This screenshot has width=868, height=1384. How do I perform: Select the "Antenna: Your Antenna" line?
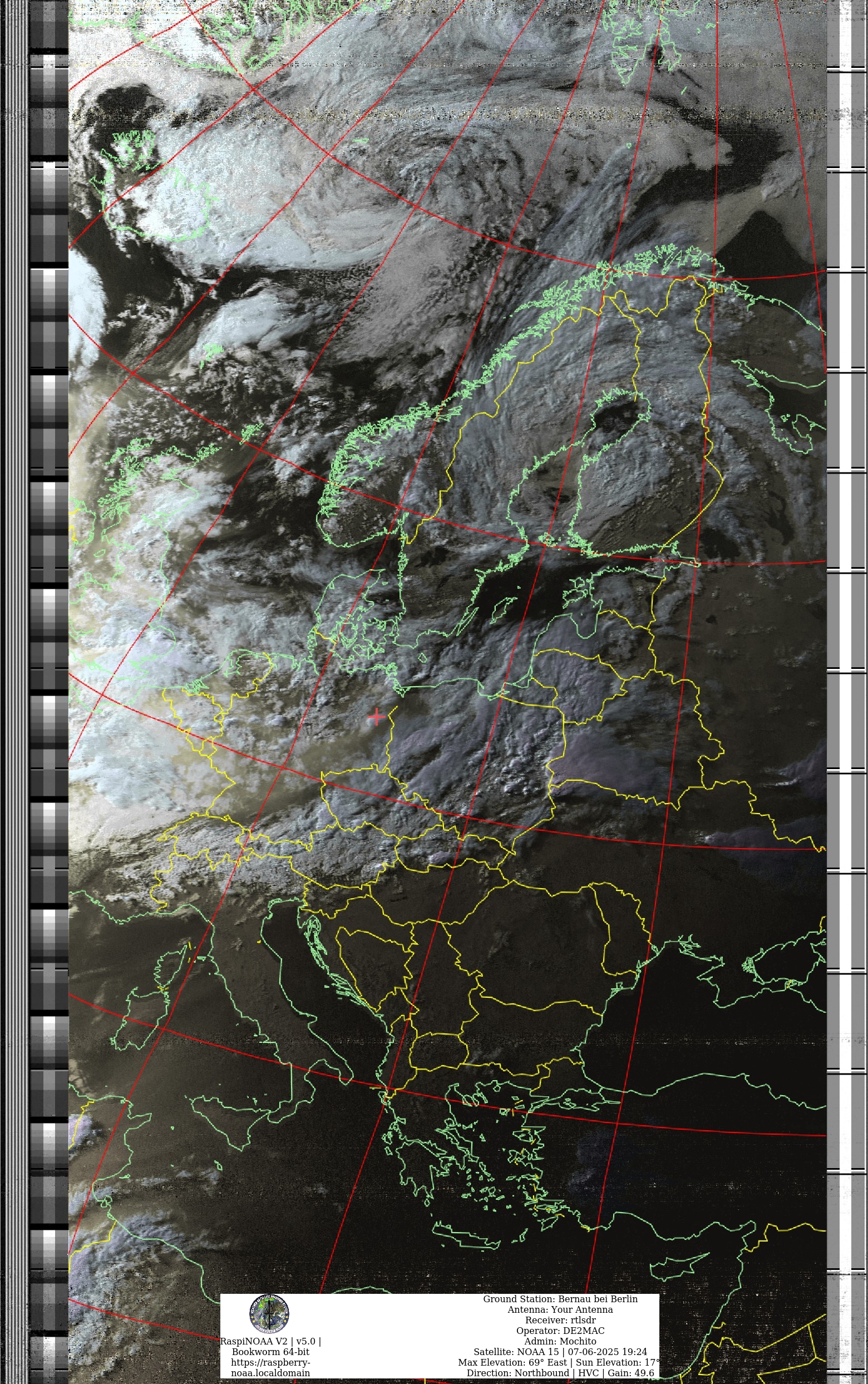(x=560, y=1309)
